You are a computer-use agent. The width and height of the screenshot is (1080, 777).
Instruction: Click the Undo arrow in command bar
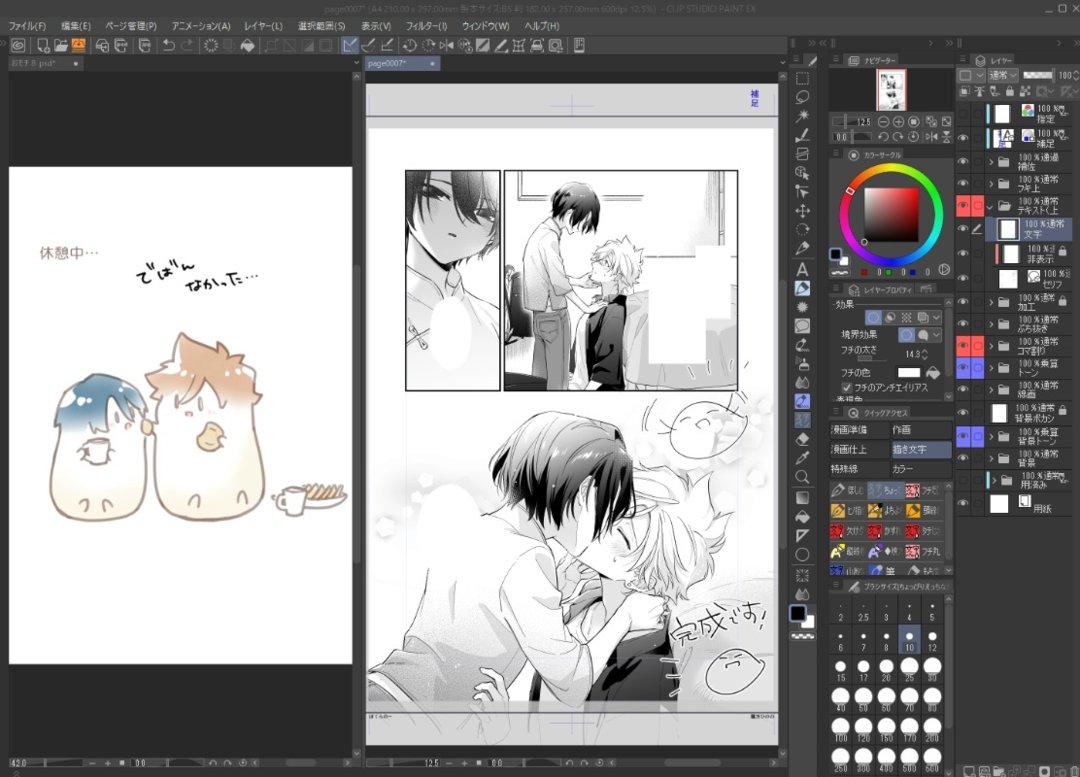(x=169, y=45)
